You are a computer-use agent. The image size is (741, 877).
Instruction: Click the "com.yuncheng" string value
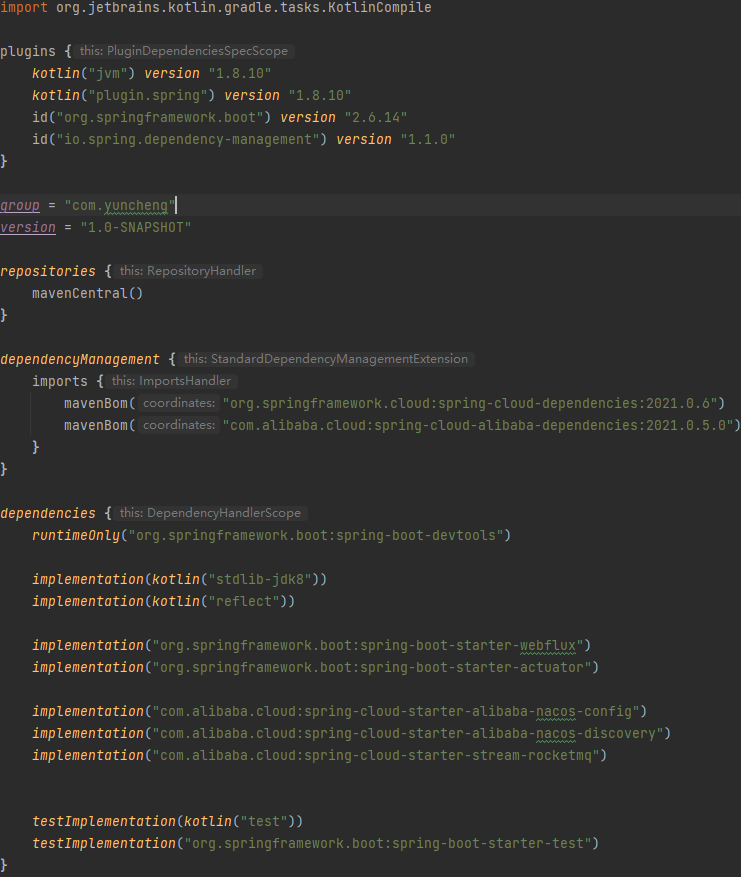(120, 206)
